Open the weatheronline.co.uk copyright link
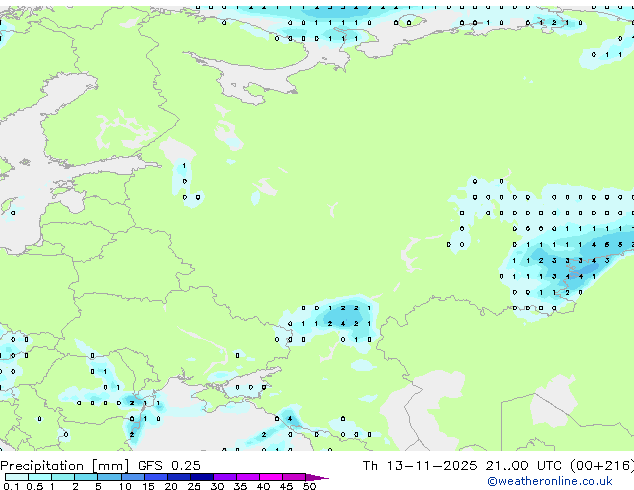This screenshot has width=634, height=490. pyautogui.click(x=549, y=481)
